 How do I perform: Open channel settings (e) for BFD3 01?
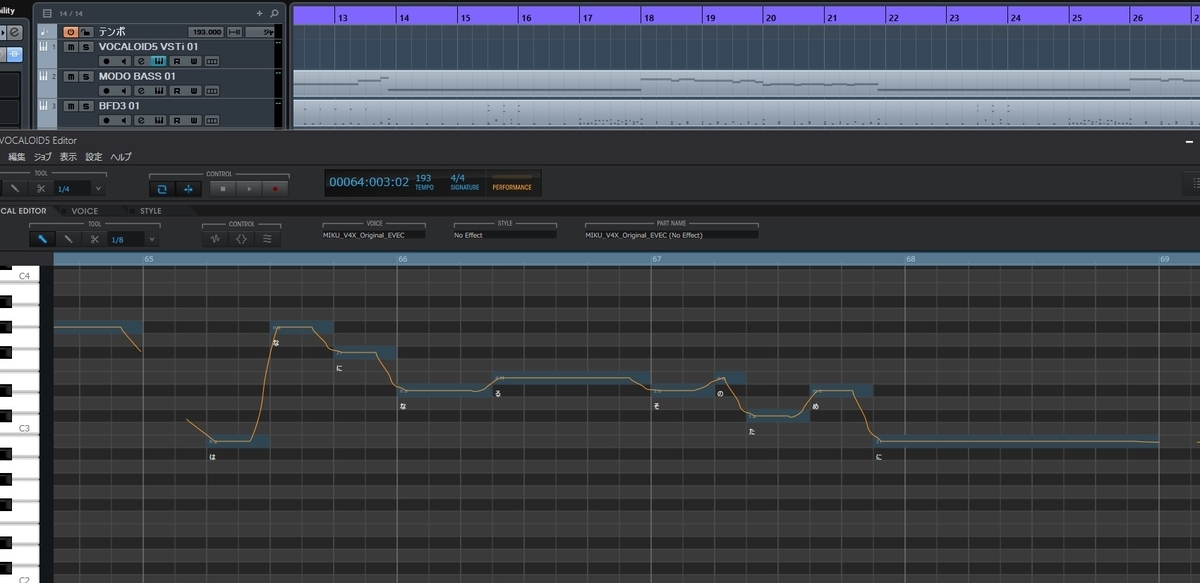tap(141, 121)
